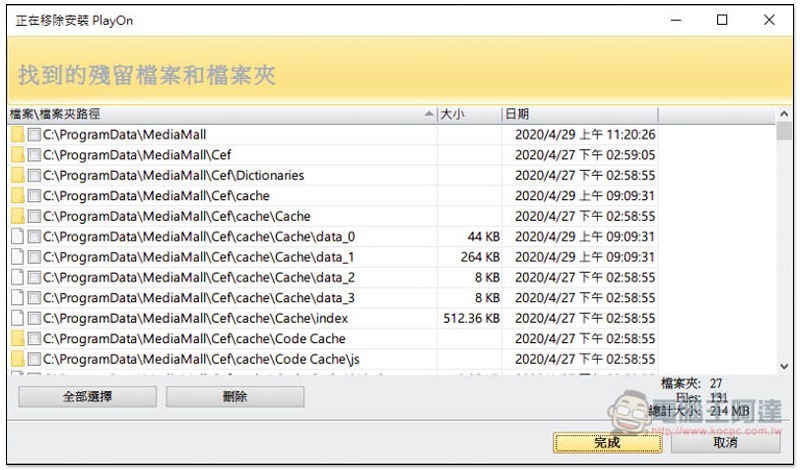Click file icon of data_3 row

pos(17,298)
